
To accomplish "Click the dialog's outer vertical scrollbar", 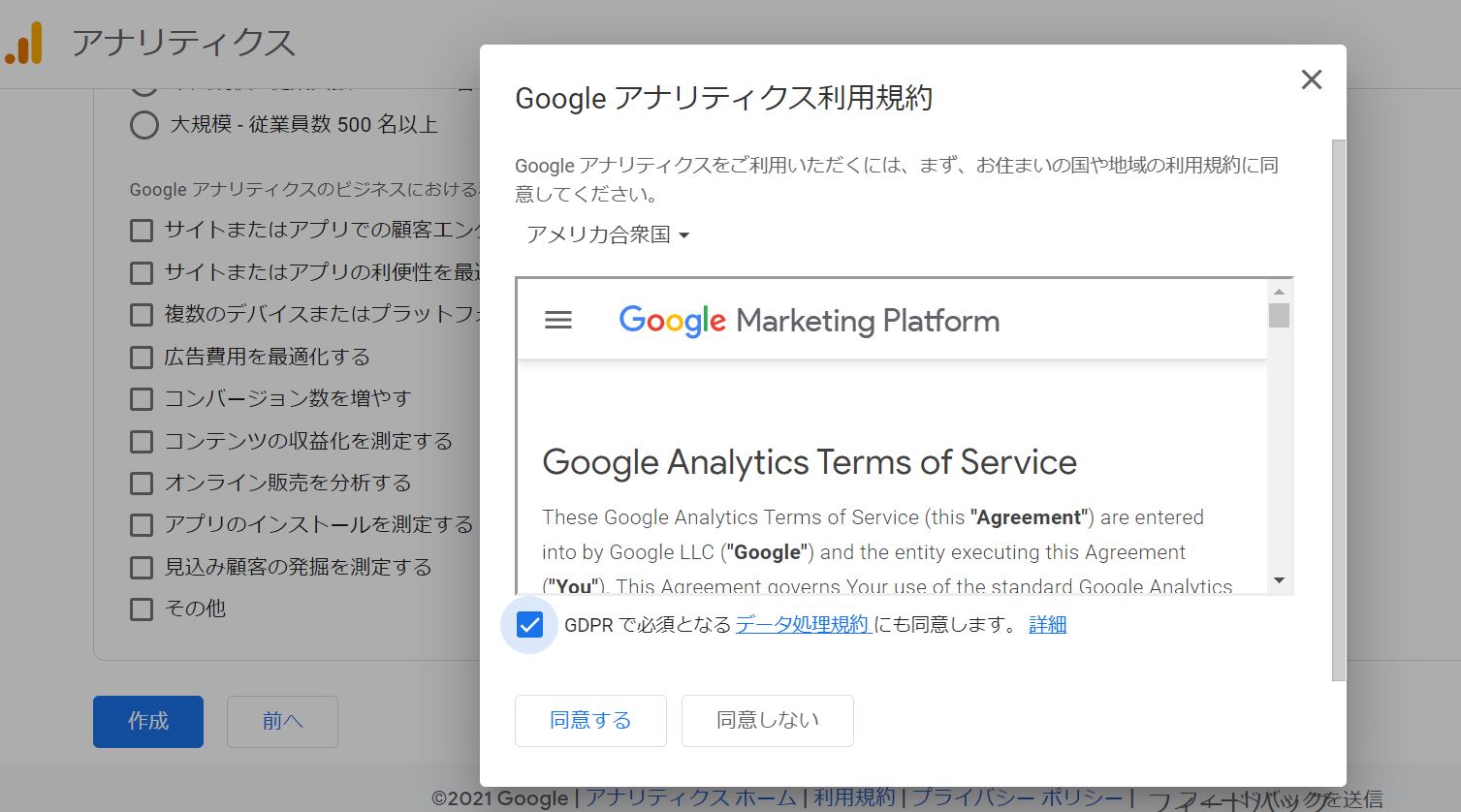I will 1339,410.
